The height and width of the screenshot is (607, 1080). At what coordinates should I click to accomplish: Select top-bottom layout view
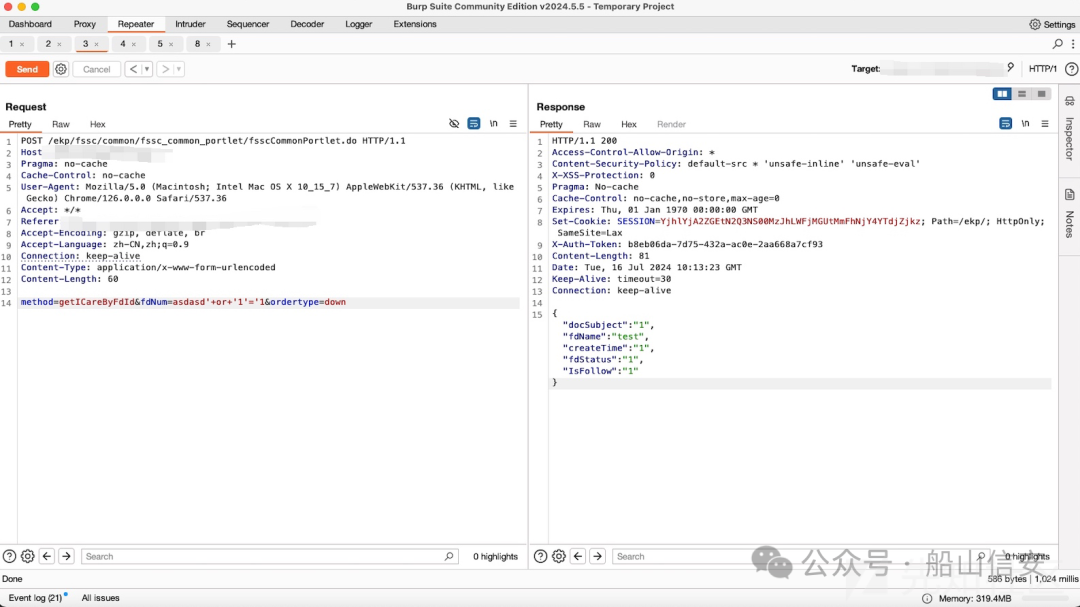coord(1022,94)
